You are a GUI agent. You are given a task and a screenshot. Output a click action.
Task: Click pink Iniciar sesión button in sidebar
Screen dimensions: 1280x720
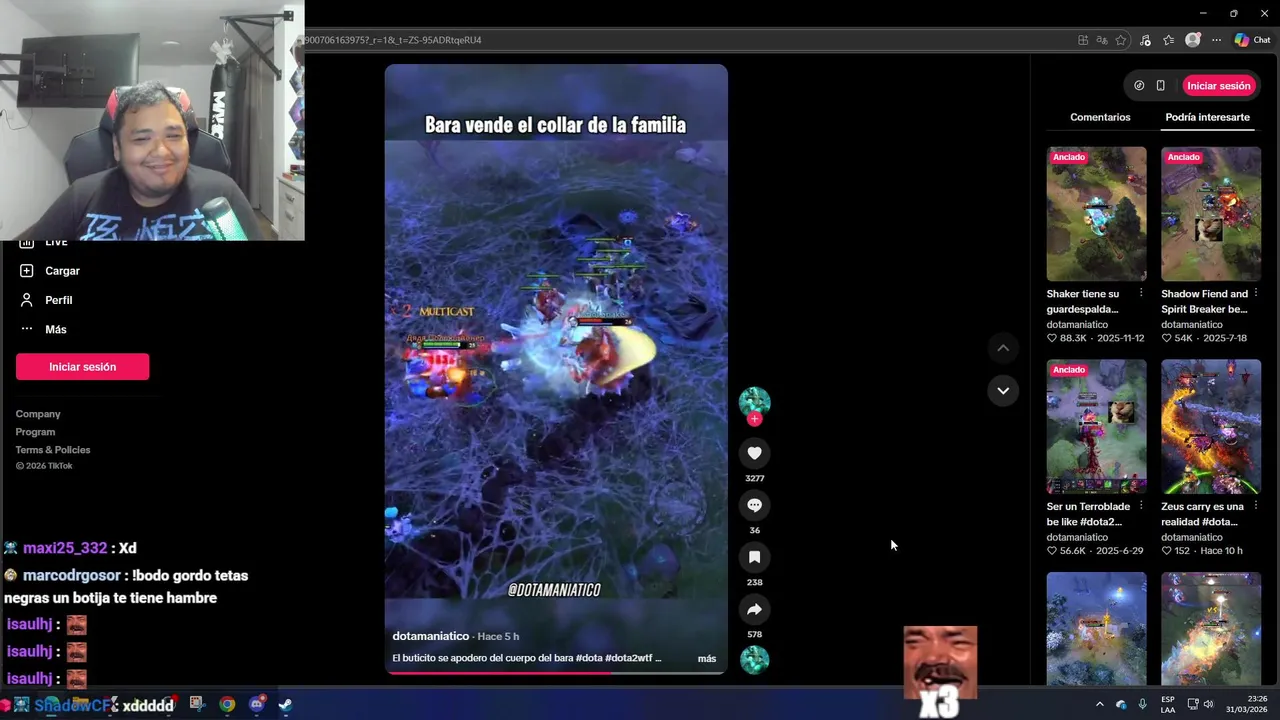83,367
